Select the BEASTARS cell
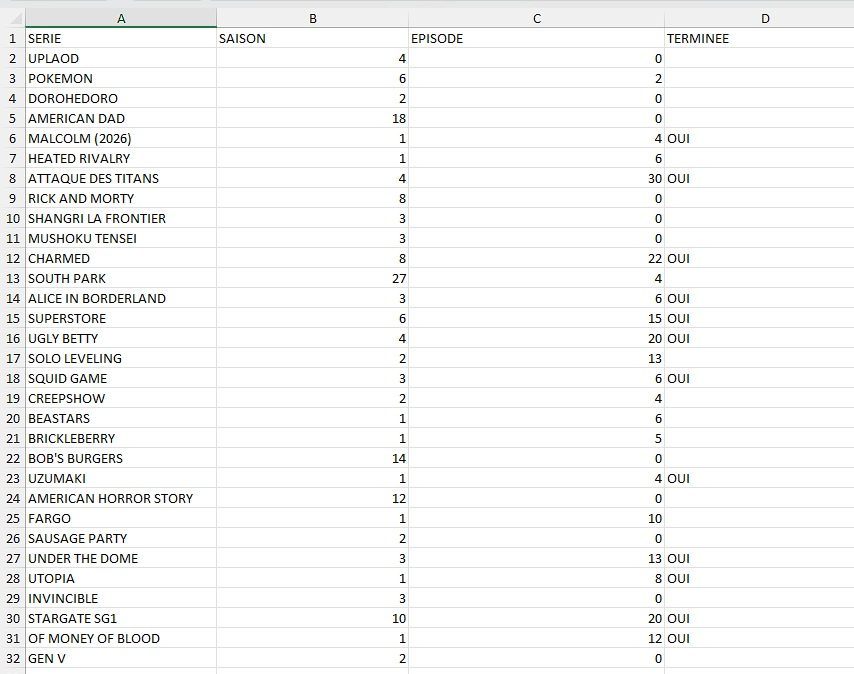The image size is (854, 674). coord(121,419)
